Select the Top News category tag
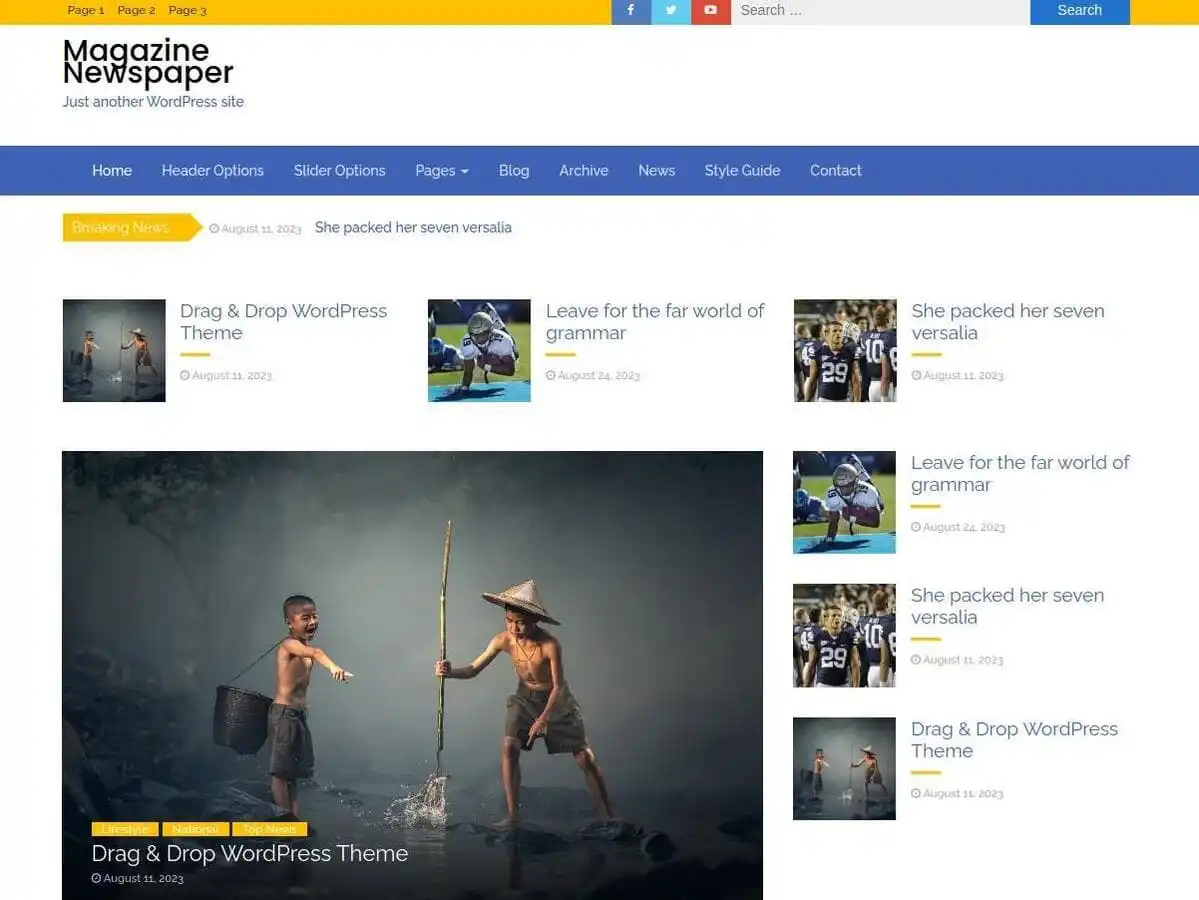This screenshot has height=900, width=1199. (x=269, y=829)
